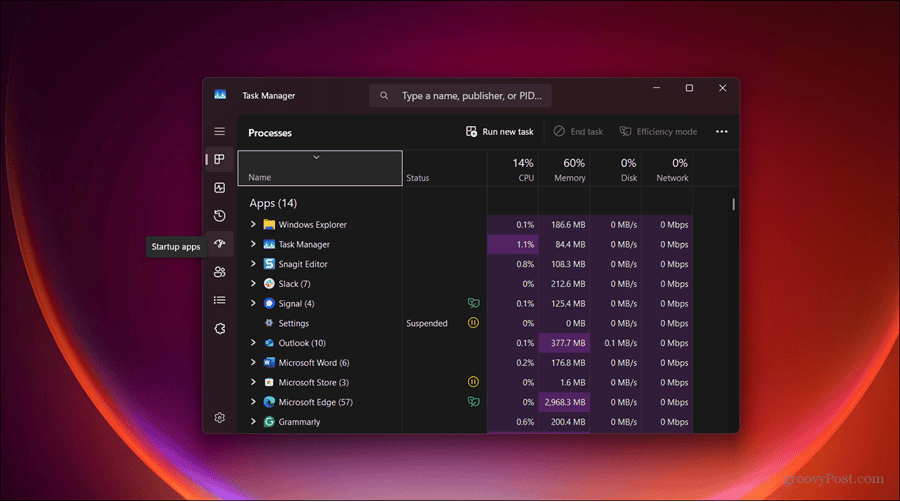This screenshot has height=502, width=900.
Task: Maximize the Task Manager window
Action: click(x=689, y=88)
